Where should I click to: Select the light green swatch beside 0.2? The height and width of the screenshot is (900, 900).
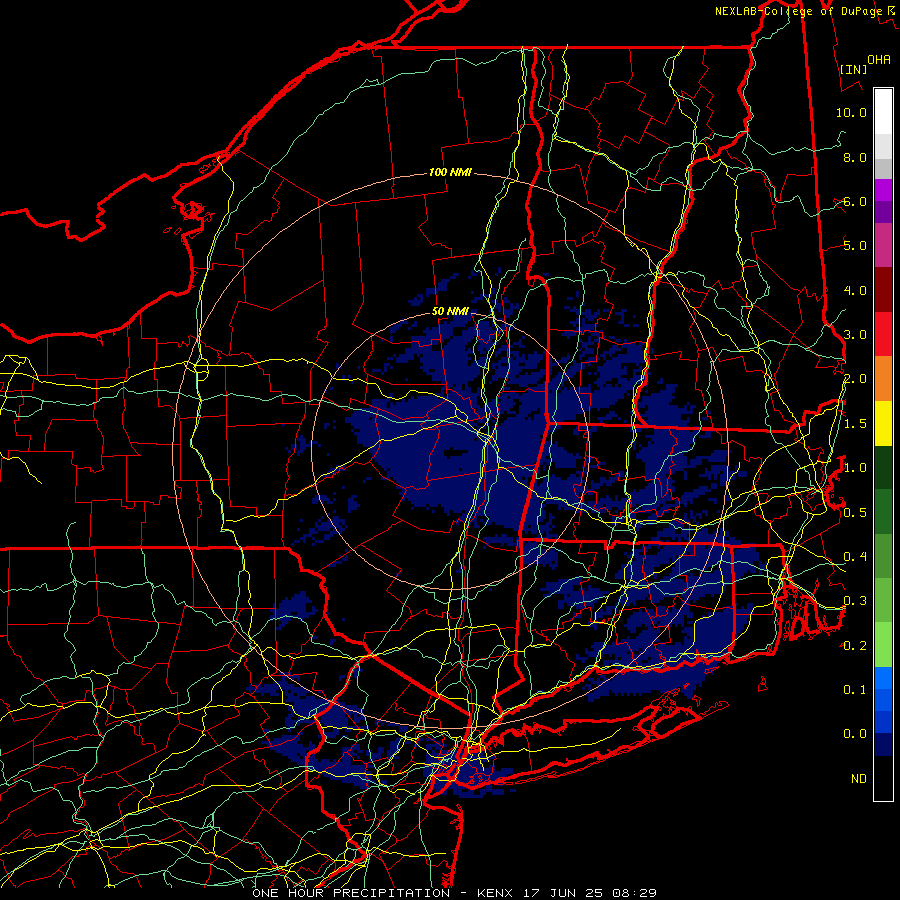coord(883,645)
